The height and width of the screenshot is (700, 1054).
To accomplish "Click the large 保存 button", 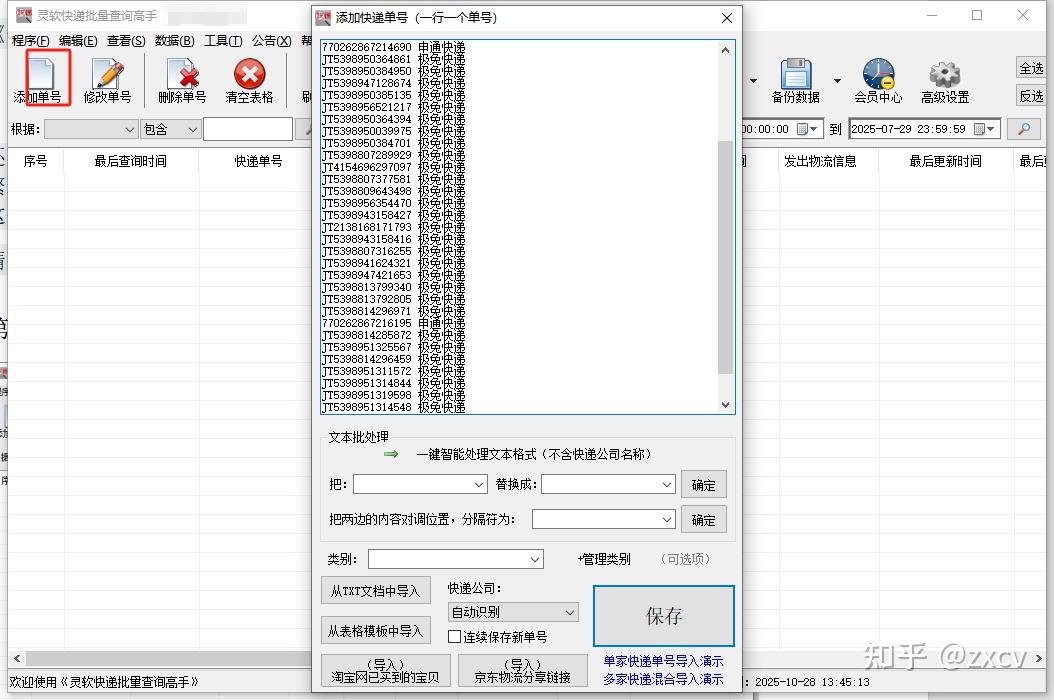I will pos(663,615).
